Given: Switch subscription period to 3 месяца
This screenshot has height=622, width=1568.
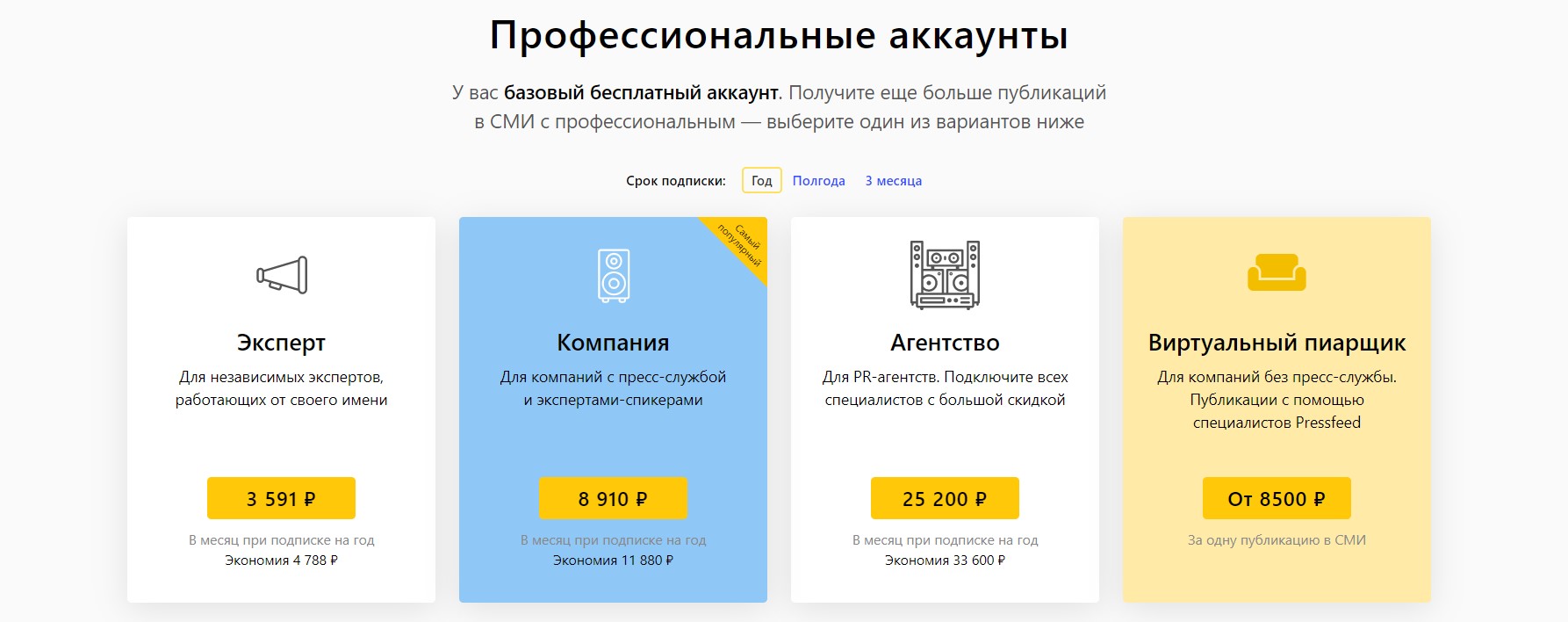Looking at the screenshot, I should point(893,180).
